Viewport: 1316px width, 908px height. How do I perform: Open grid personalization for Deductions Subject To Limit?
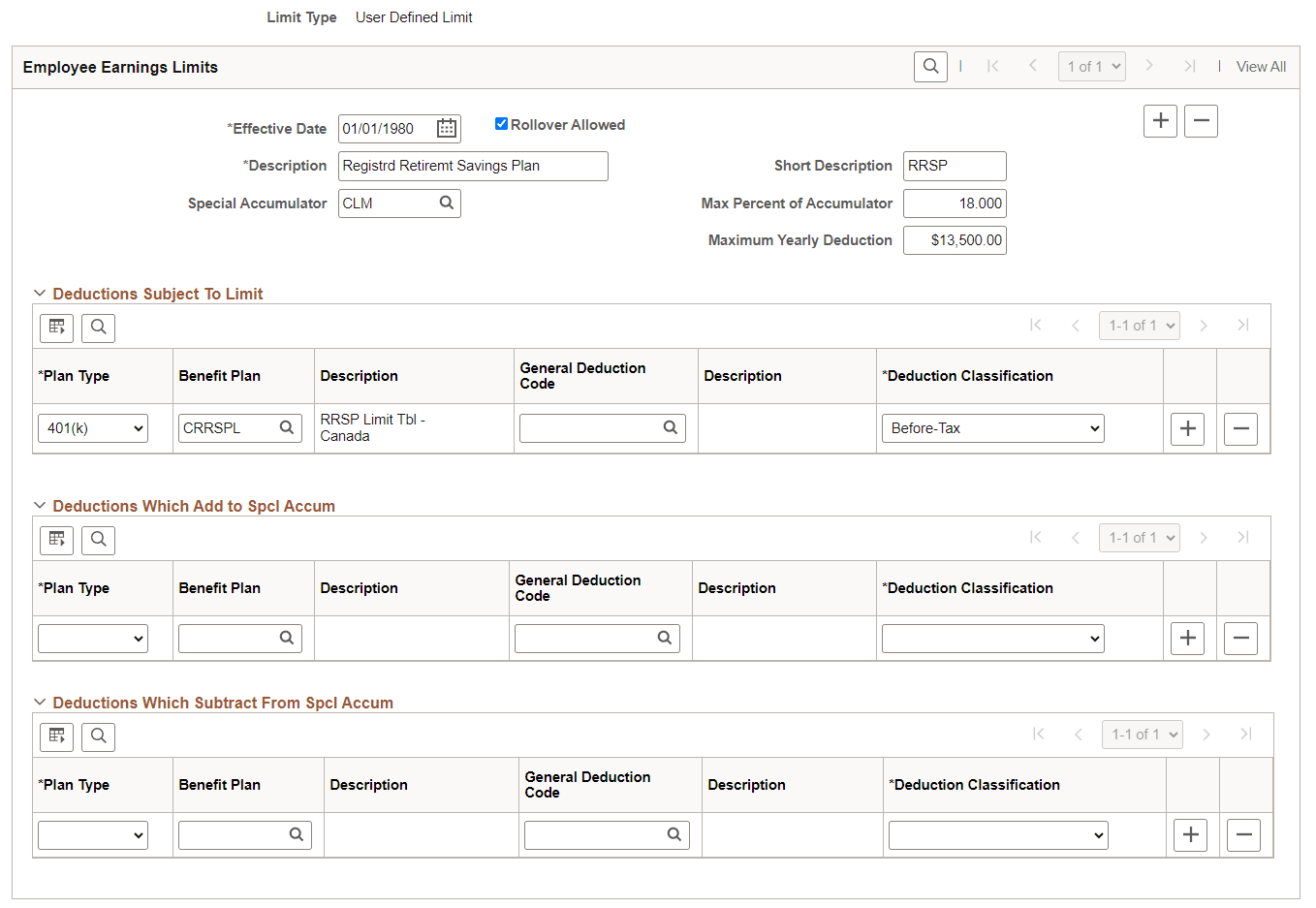(55, 327)
